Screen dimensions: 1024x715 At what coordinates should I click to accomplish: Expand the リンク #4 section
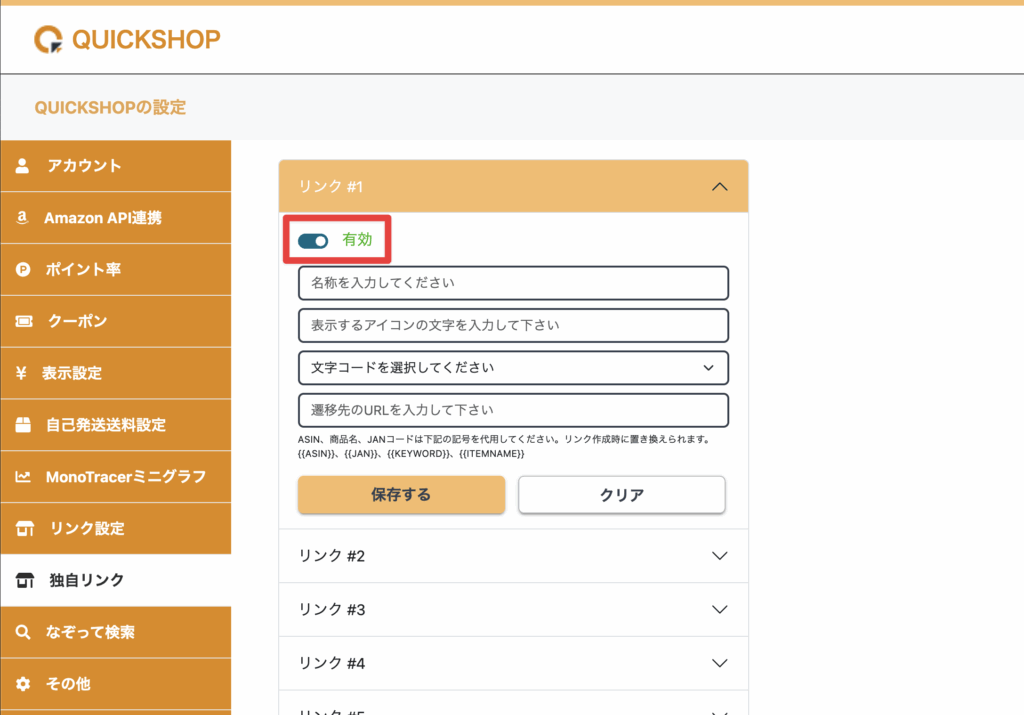coord(513,663)
